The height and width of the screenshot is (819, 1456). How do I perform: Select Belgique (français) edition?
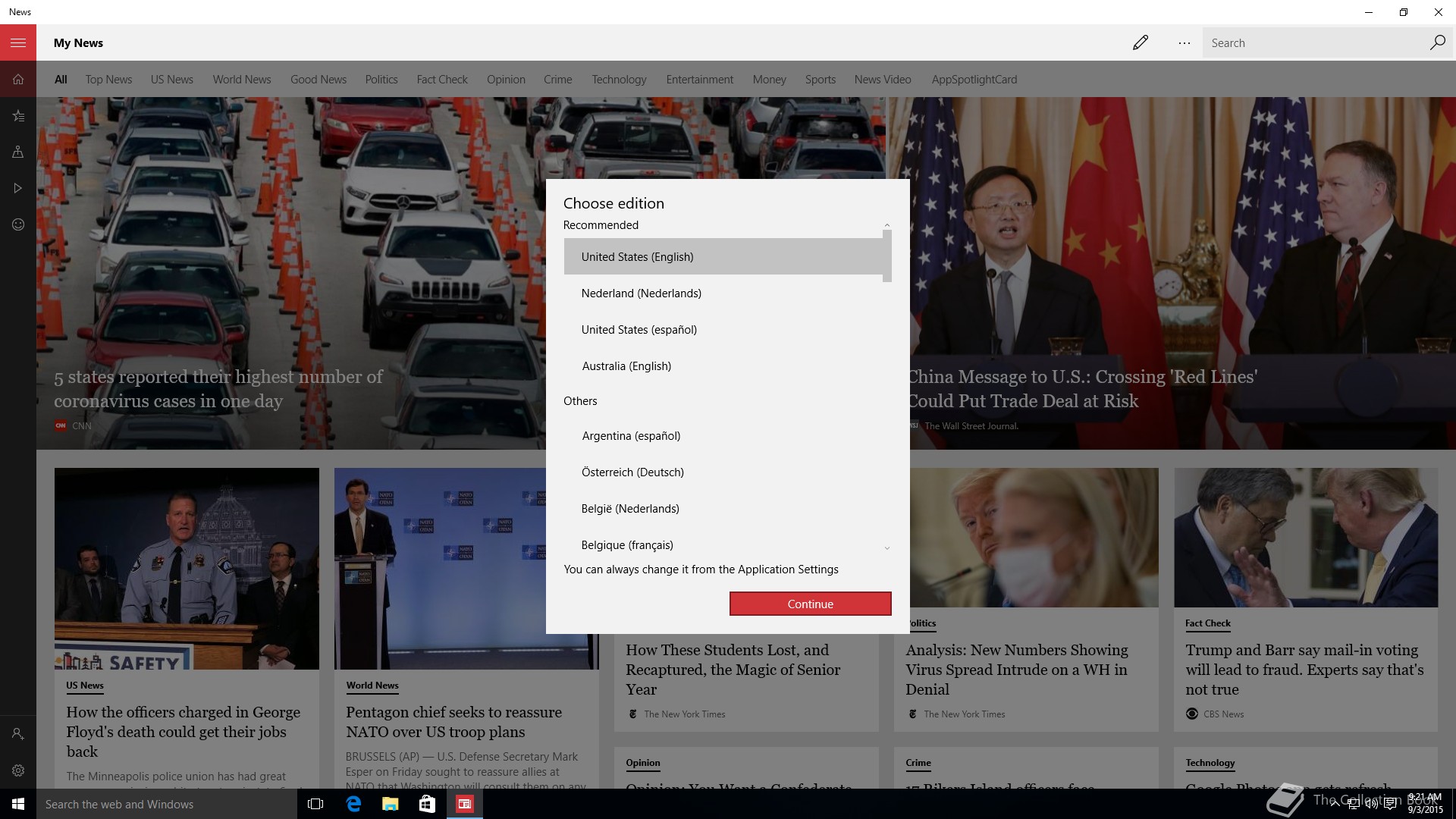(x=723, y=545)
